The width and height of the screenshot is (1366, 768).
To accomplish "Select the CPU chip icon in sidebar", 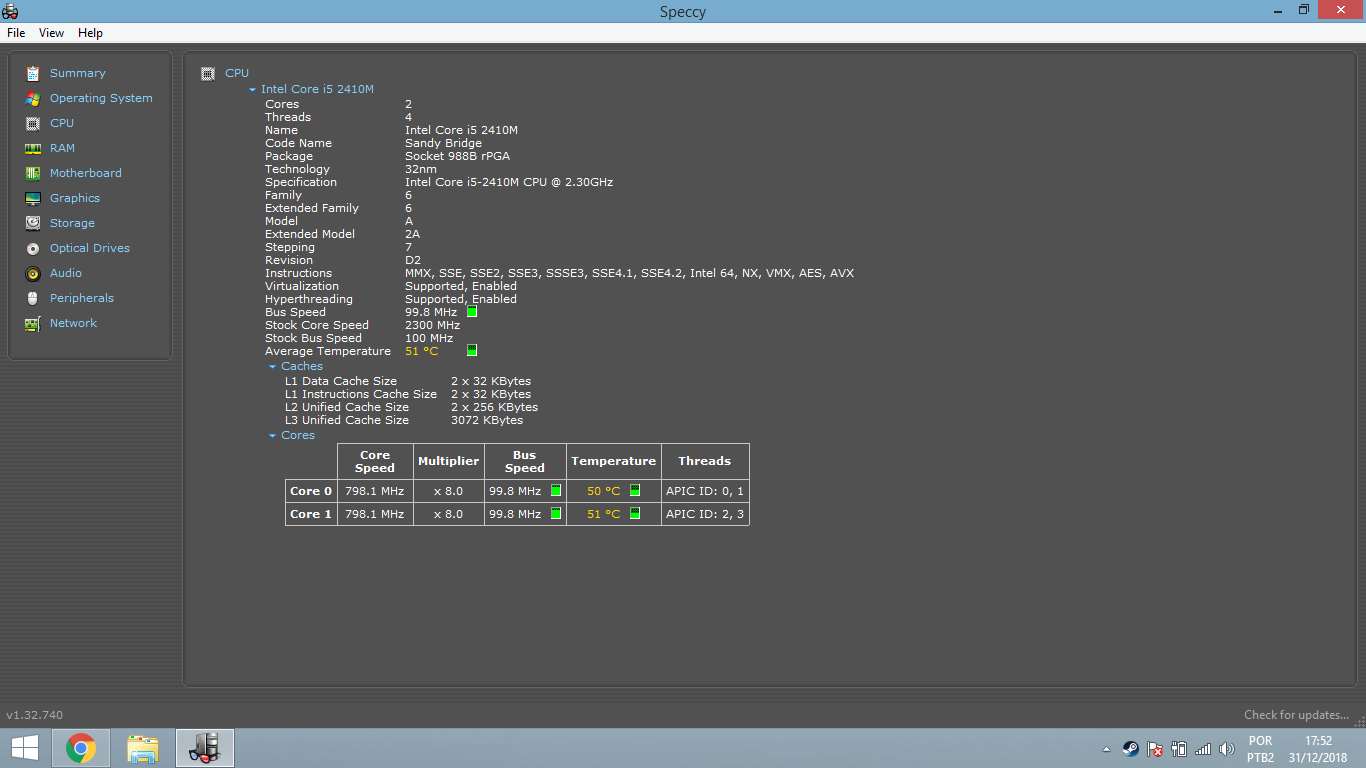I will [33, 123].
